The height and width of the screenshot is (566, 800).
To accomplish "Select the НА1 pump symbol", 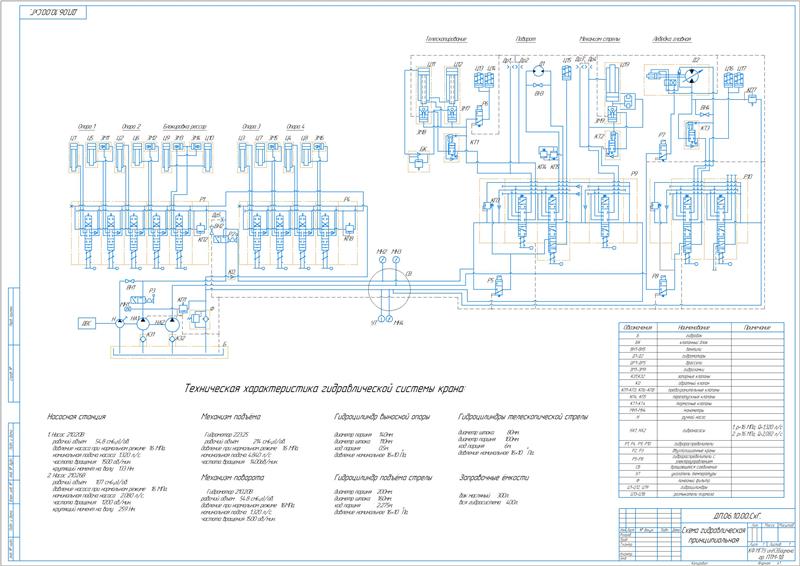I will pos(143,324).
